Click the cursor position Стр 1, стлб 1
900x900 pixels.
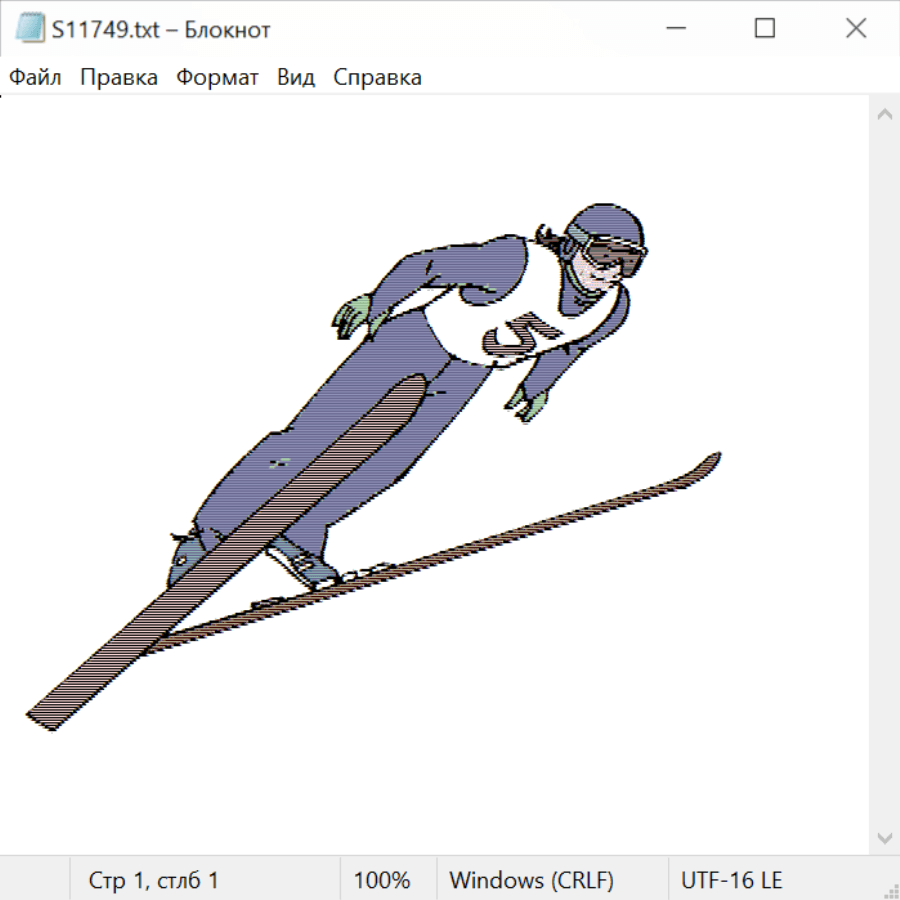click(x=154, y=880)
